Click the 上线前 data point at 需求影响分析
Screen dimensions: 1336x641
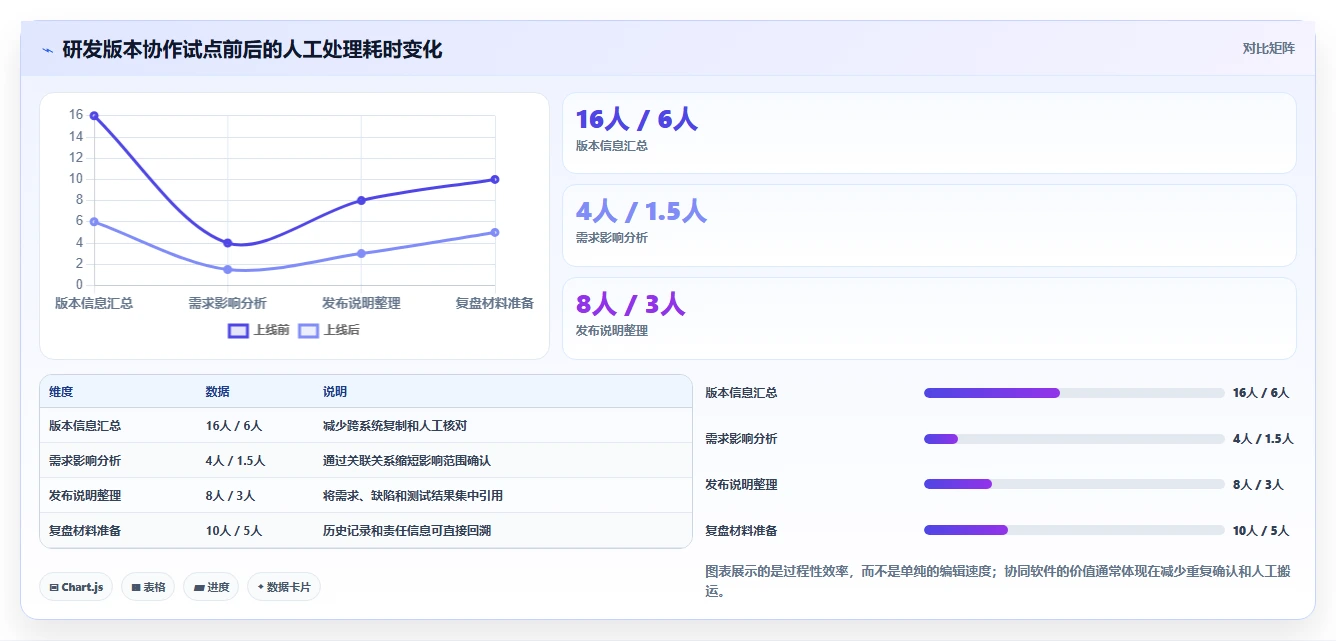(228, 243)
